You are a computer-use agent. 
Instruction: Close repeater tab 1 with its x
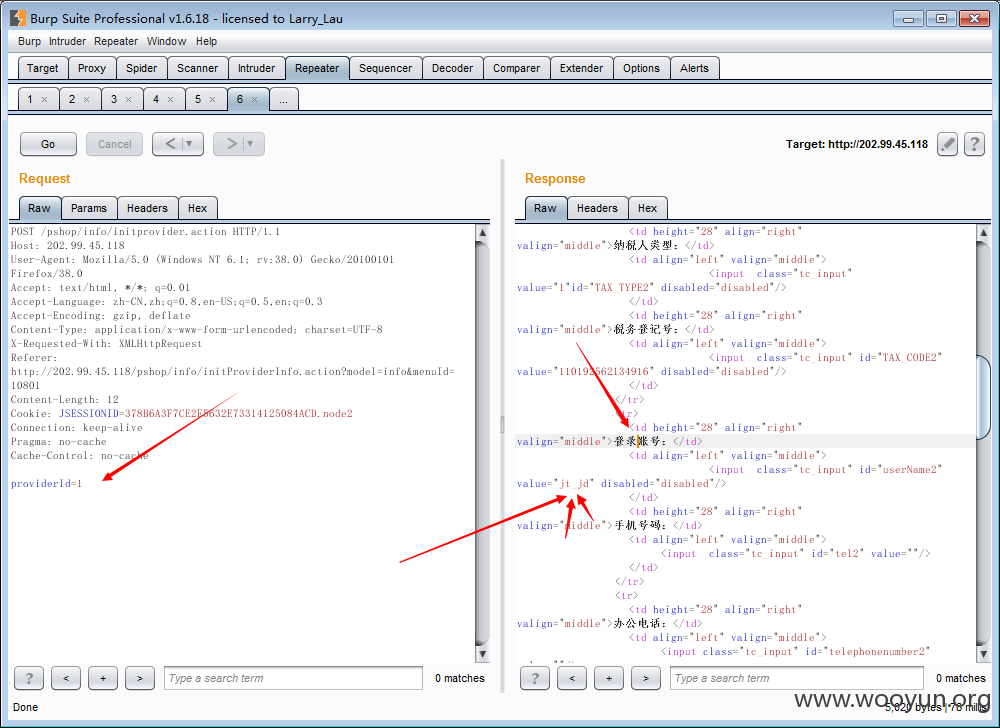(x=45, y=99)
